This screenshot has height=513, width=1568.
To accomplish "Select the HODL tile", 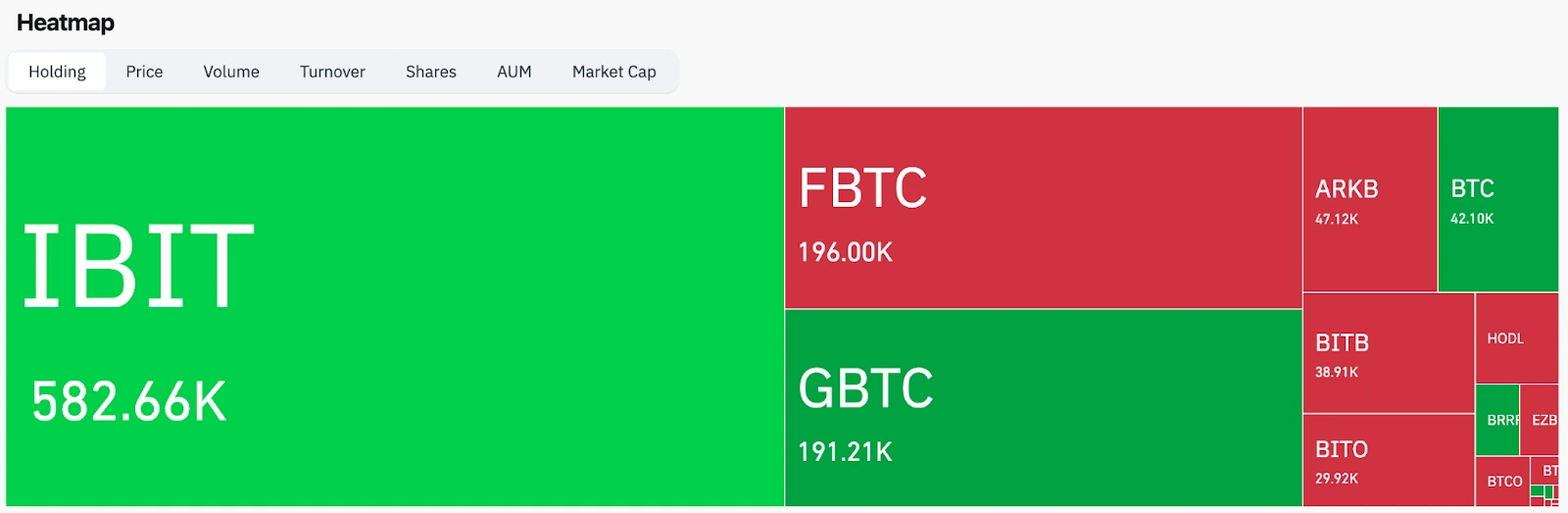I will 1517,338.
